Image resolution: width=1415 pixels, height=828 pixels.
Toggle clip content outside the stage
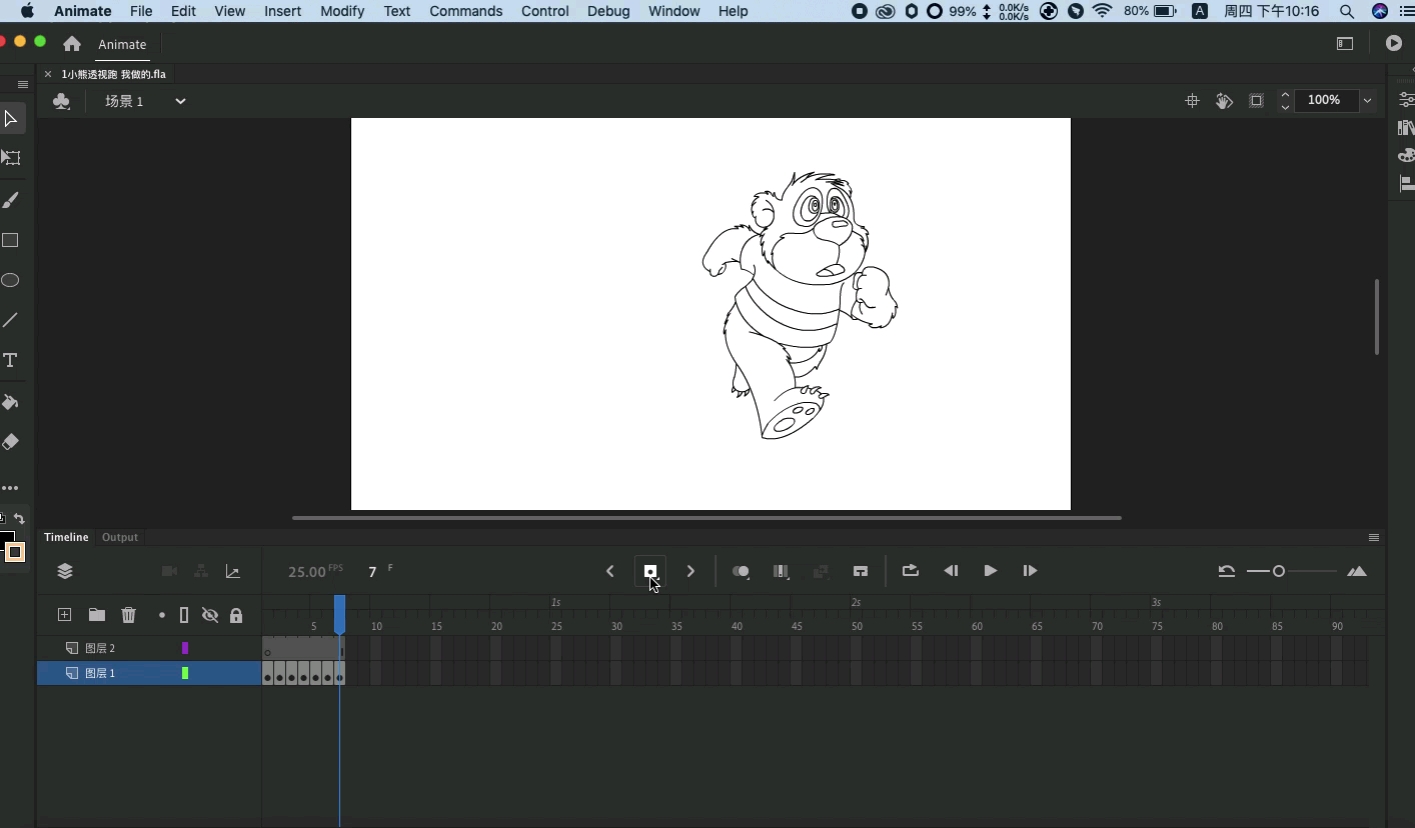coord(1257,100)
